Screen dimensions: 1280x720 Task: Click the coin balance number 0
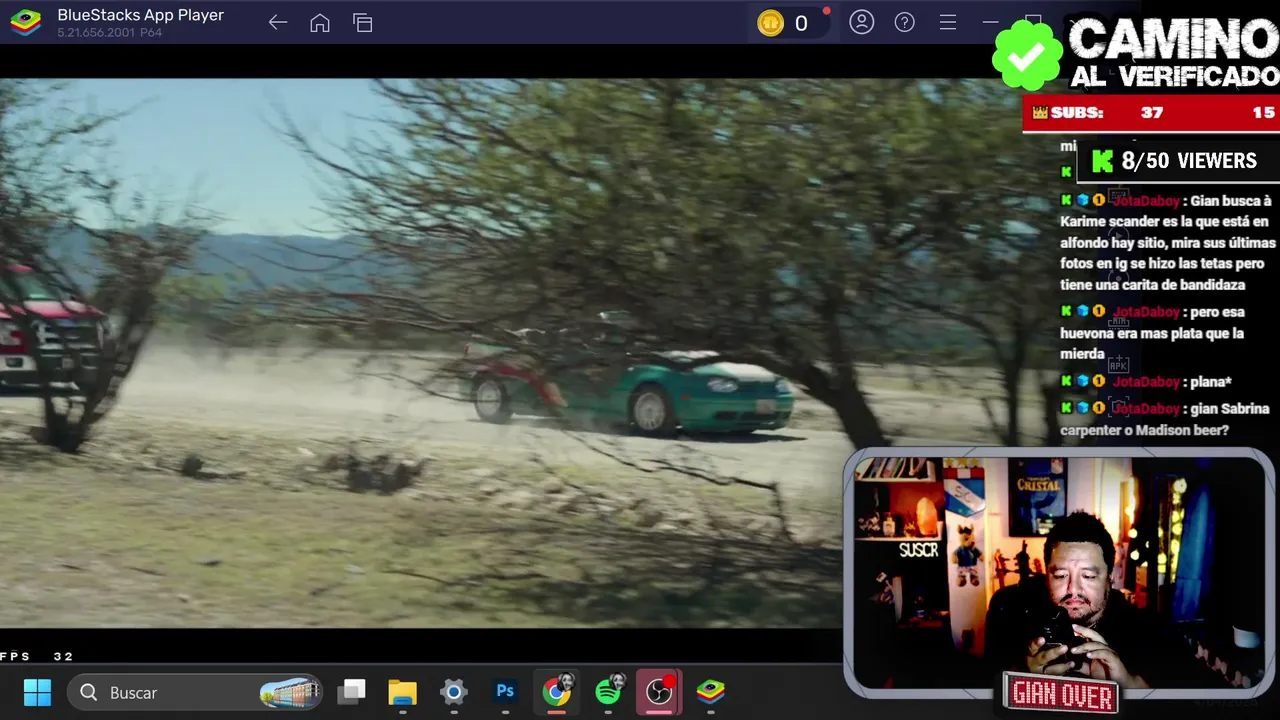[801, 23]
